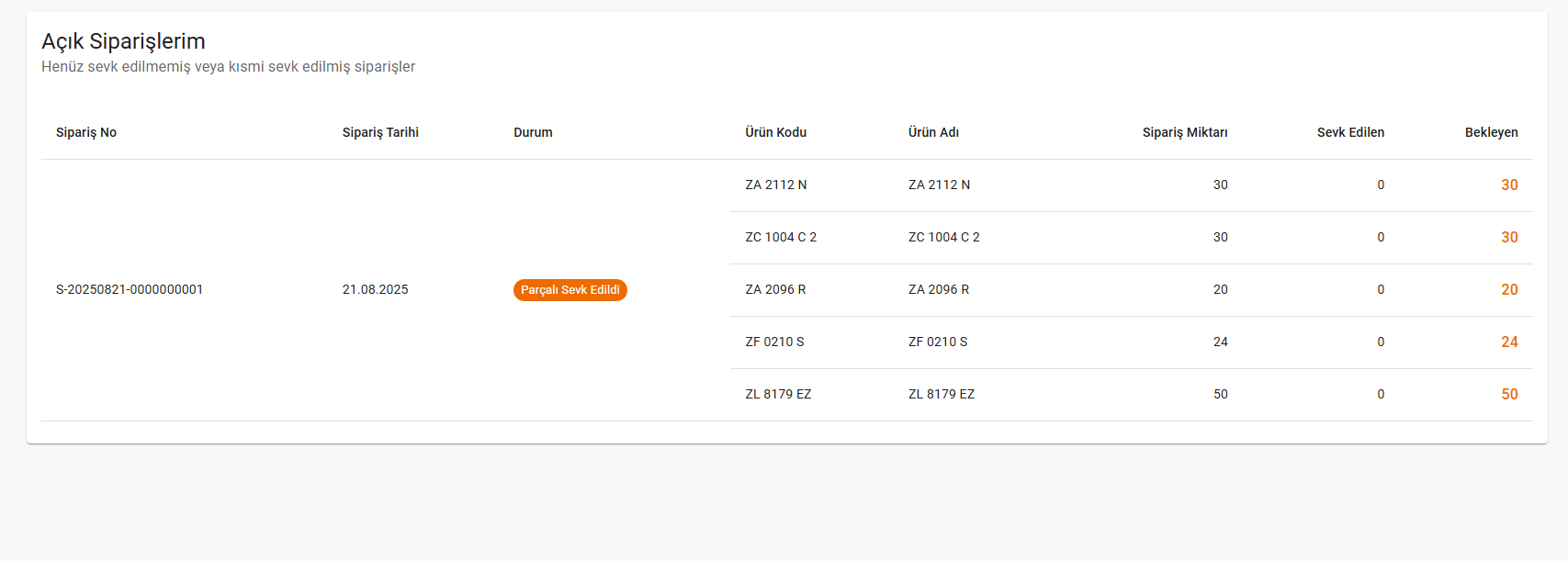The width and height of the screenshot is (1568, 561).
Task: Select ZA 2096 R in Ürün Kodu column
Action: pyautogui.click(x=775, y=289)
